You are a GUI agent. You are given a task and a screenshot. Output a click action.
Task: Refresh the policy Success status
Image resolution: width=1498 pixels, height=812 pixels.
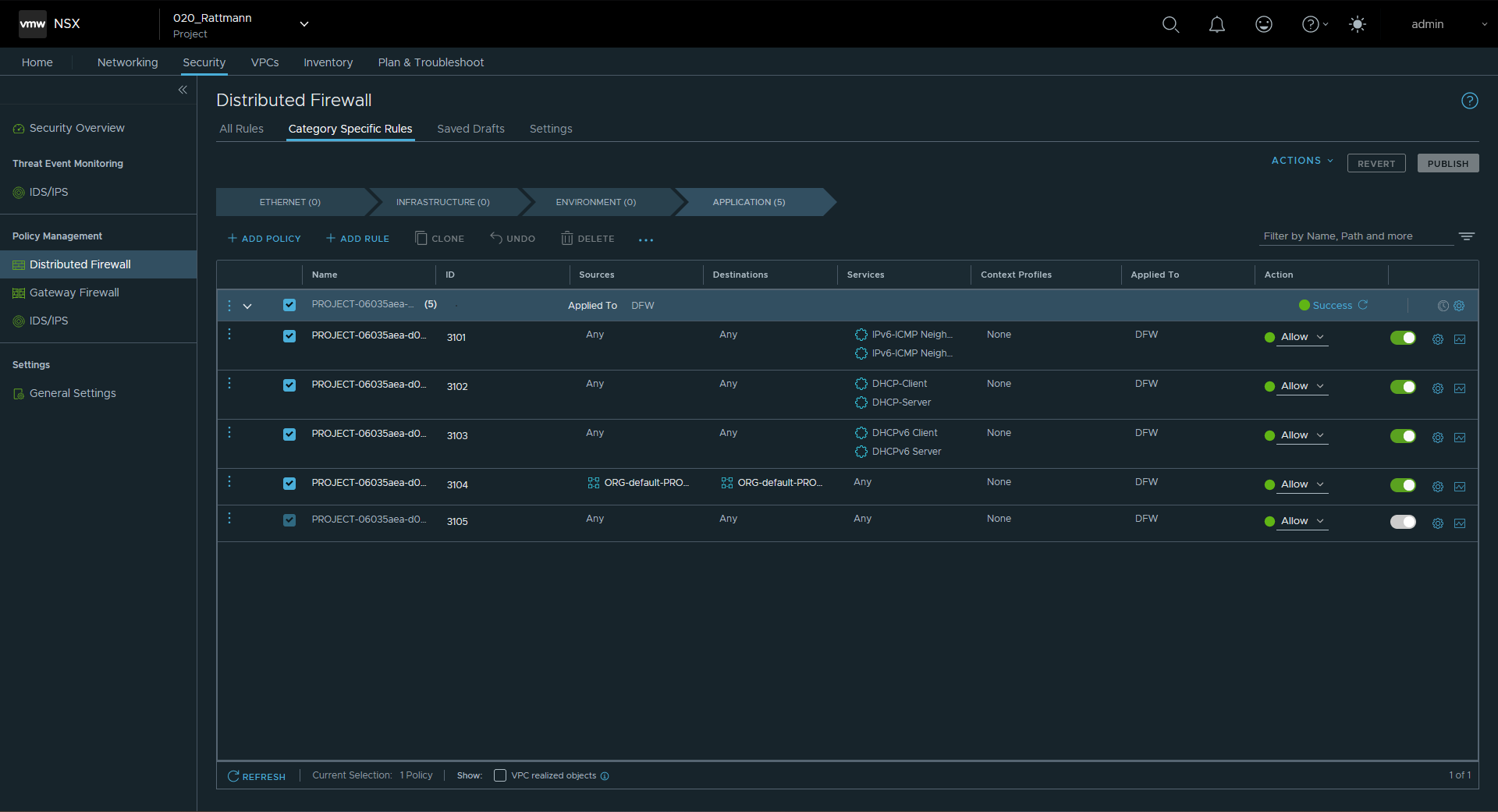[1363, 305]
